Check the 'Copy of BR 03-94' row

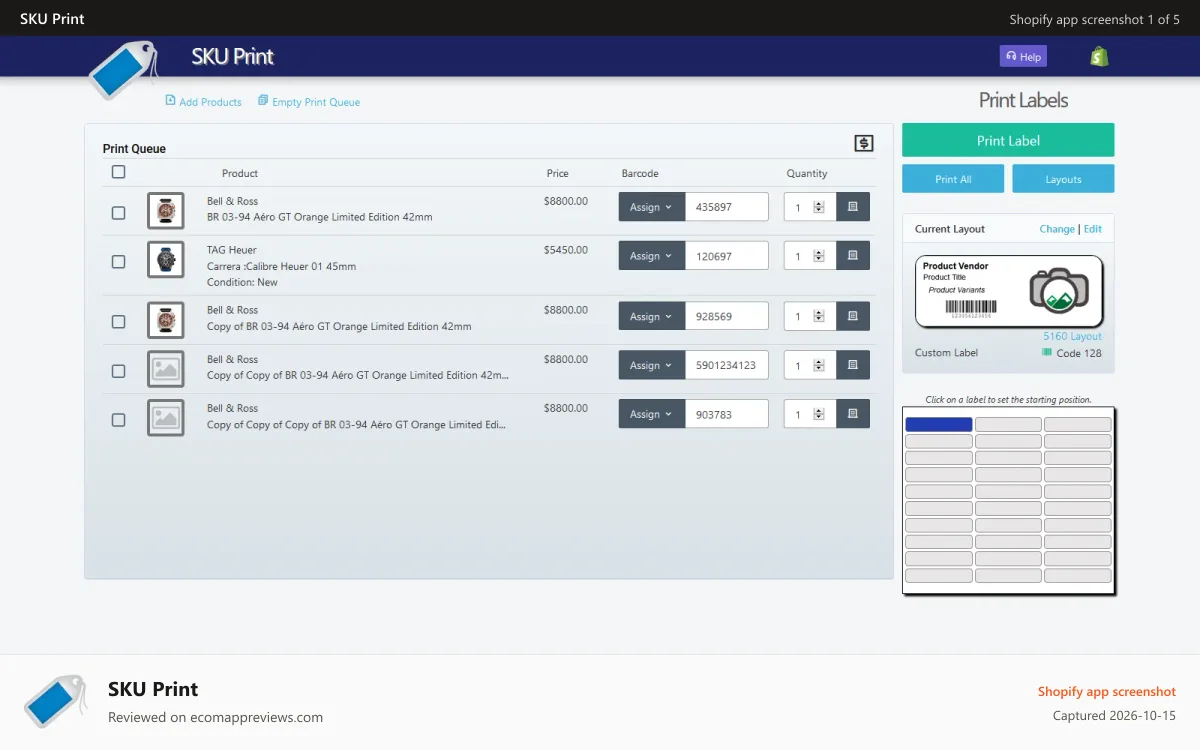coord(118,322)
